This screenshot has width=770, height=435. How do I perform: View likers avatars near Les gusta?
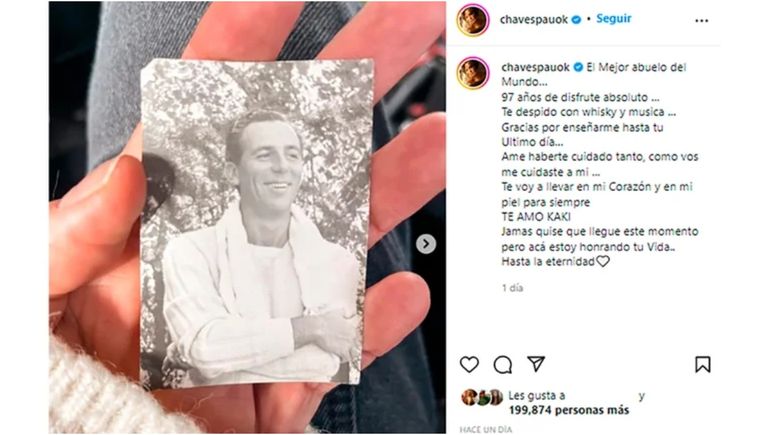(482, 397)
